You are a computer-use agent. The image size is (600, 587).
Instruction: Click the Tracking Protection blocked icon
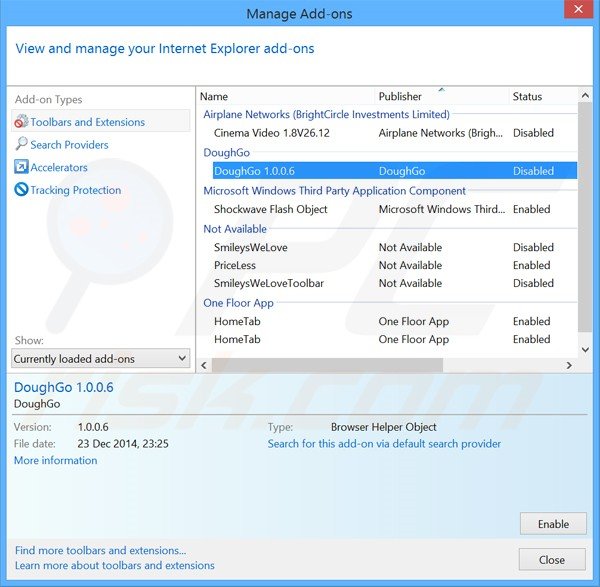tap(21, 189)
